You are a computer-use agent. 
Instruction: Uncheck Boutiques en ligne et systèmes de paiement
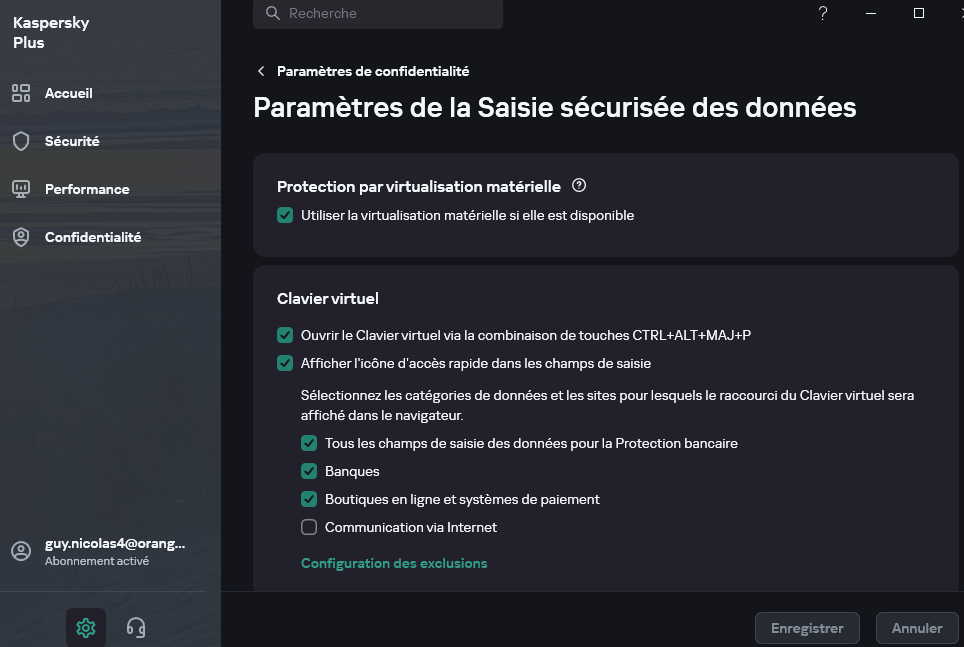tap(309, 499)
